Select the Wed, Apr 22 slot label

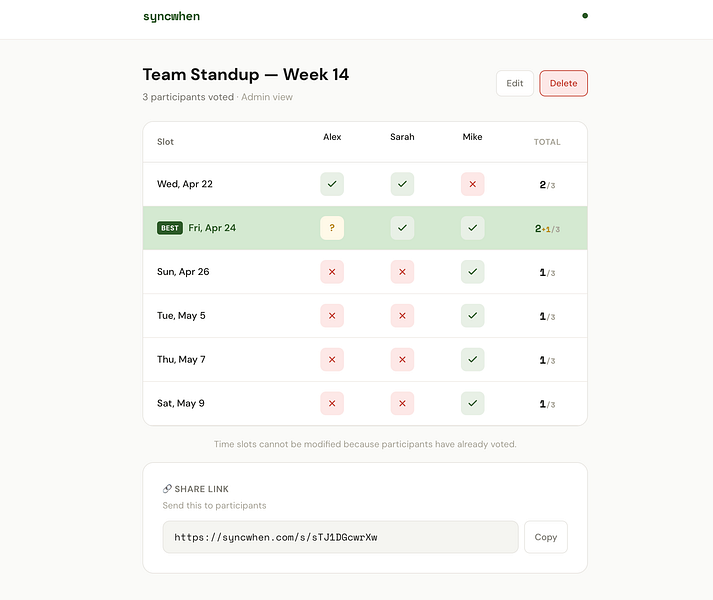coord(185,184)
